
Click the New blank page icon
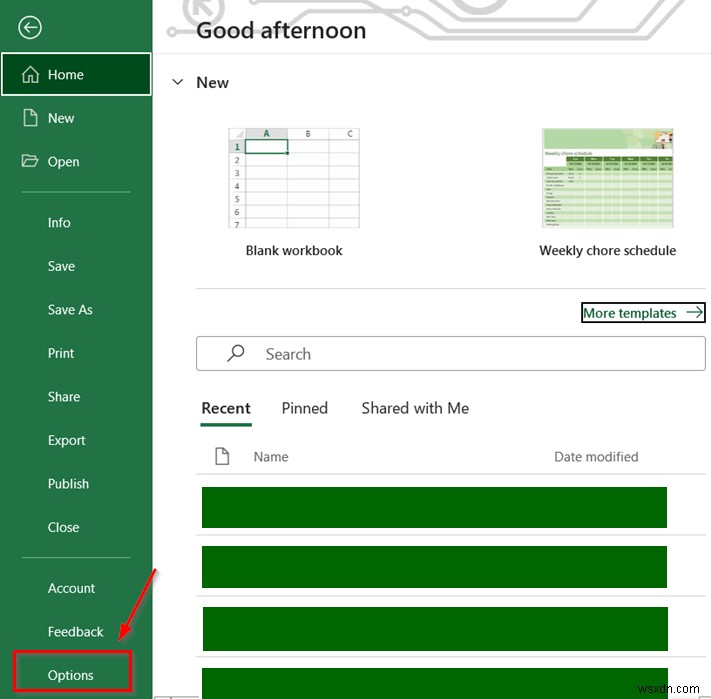click(30, 118)
